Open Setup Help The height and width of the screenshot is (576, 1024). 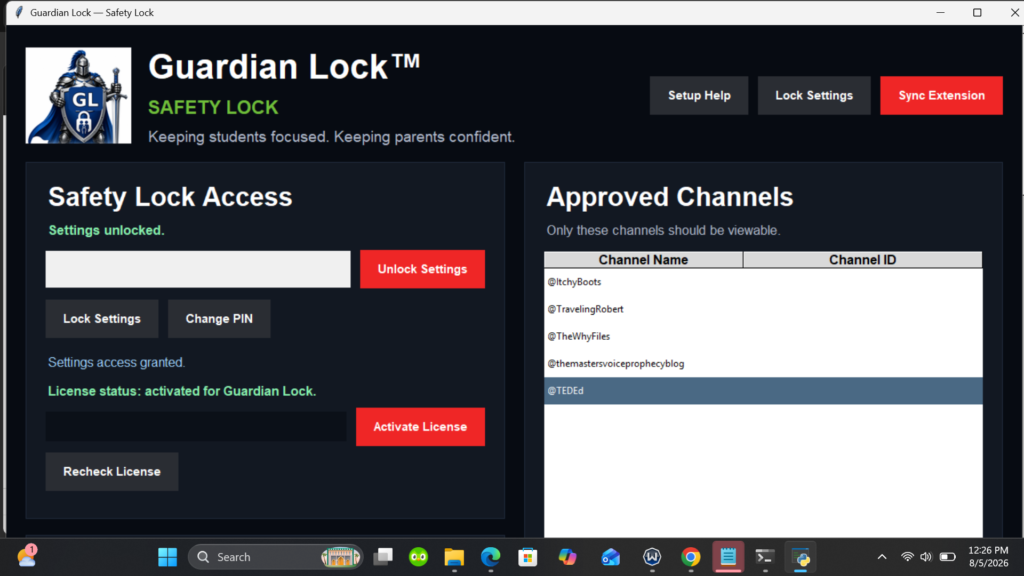coord(699,95)
